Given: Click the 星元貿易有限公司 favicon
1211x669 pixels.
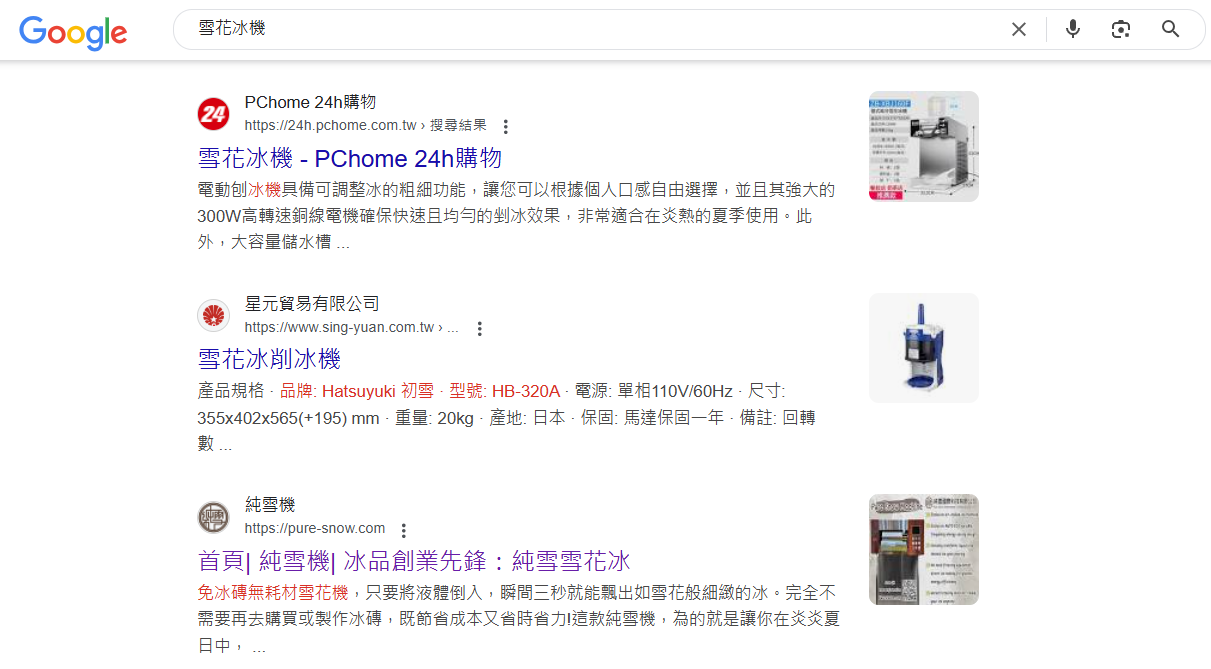Looking at the screenshot, I should coord(214,316).
